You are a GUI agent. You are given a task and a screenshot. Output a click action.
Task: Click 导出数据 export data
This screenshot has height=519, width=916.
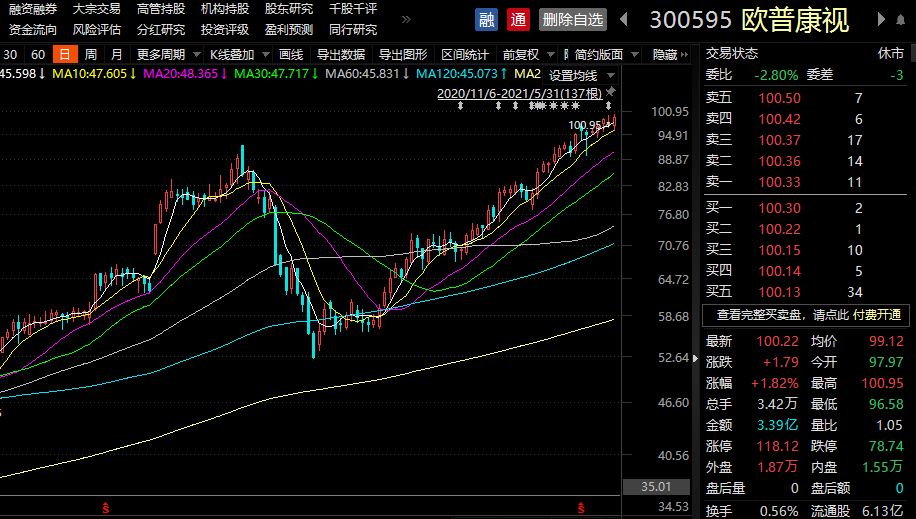tap(341, 55)
